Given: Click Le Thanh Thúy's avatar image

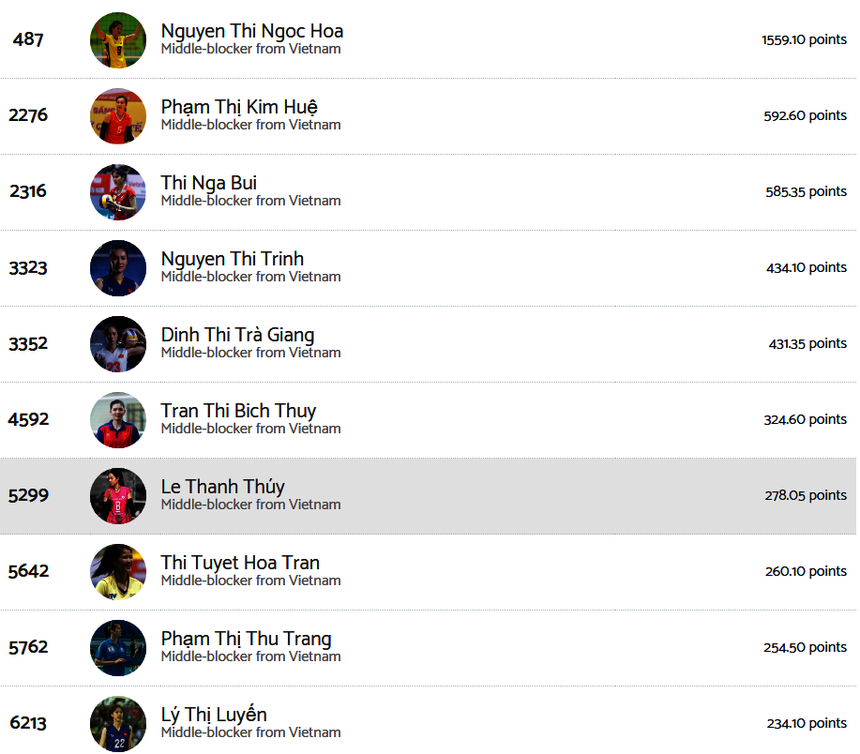Looking at the screenshot, I should (x=118, y=496).
